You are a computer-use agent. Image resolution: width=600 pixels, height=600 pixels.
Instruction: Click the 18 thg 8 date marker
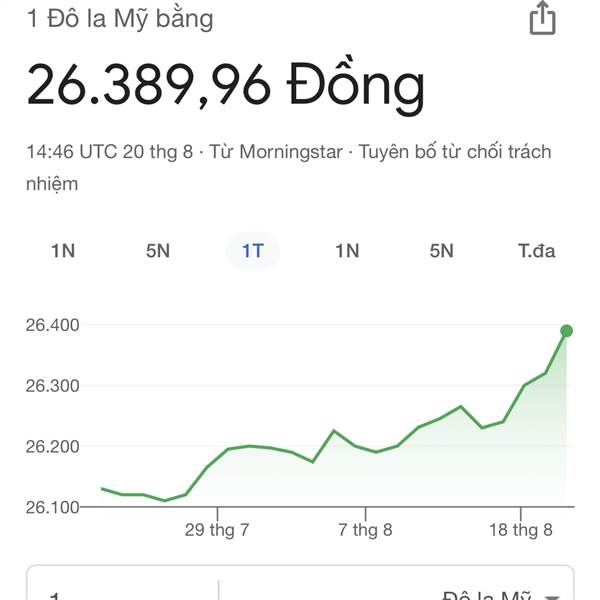pos(521,530)
